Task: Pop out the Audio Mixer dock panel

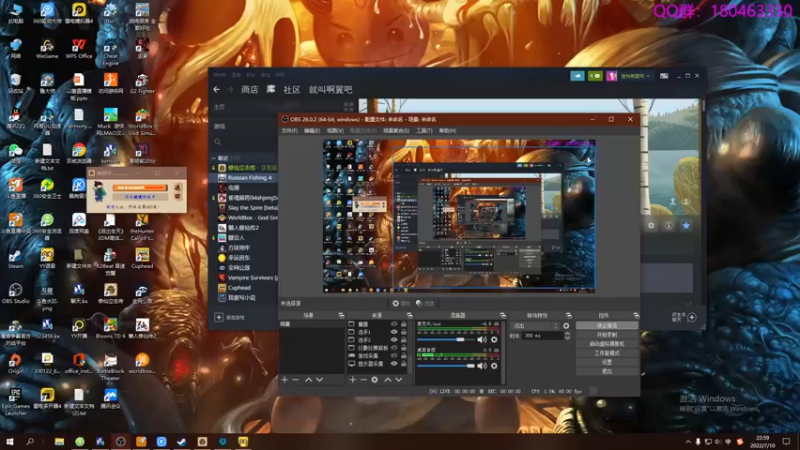Action: point(503,315)
